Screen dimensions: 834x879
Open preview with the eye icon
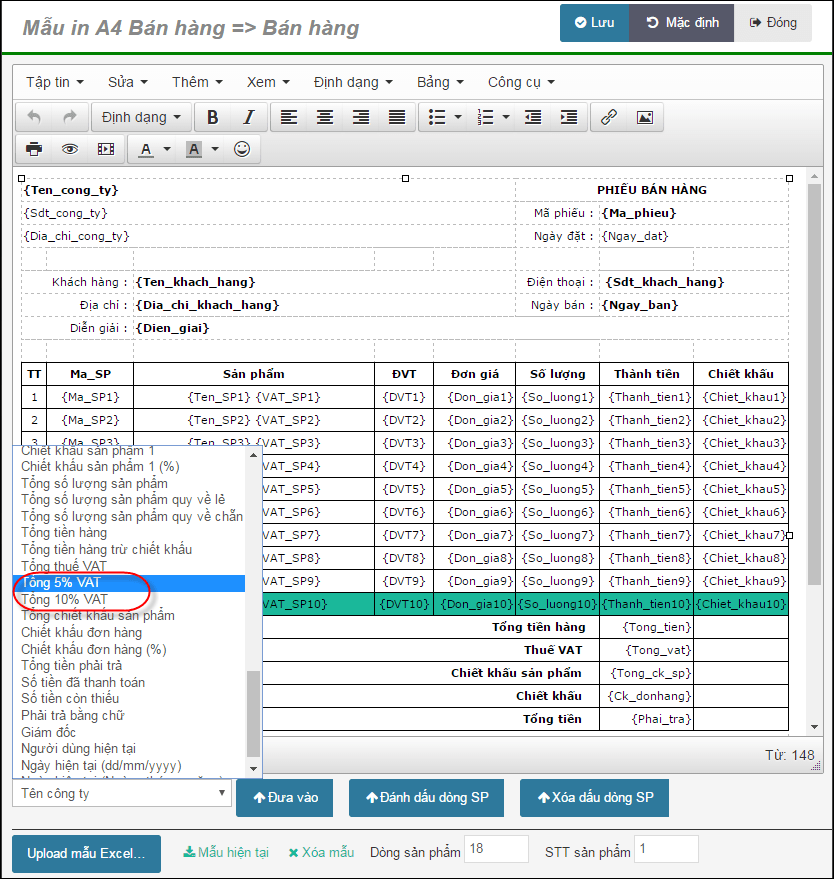coord(70,149)
